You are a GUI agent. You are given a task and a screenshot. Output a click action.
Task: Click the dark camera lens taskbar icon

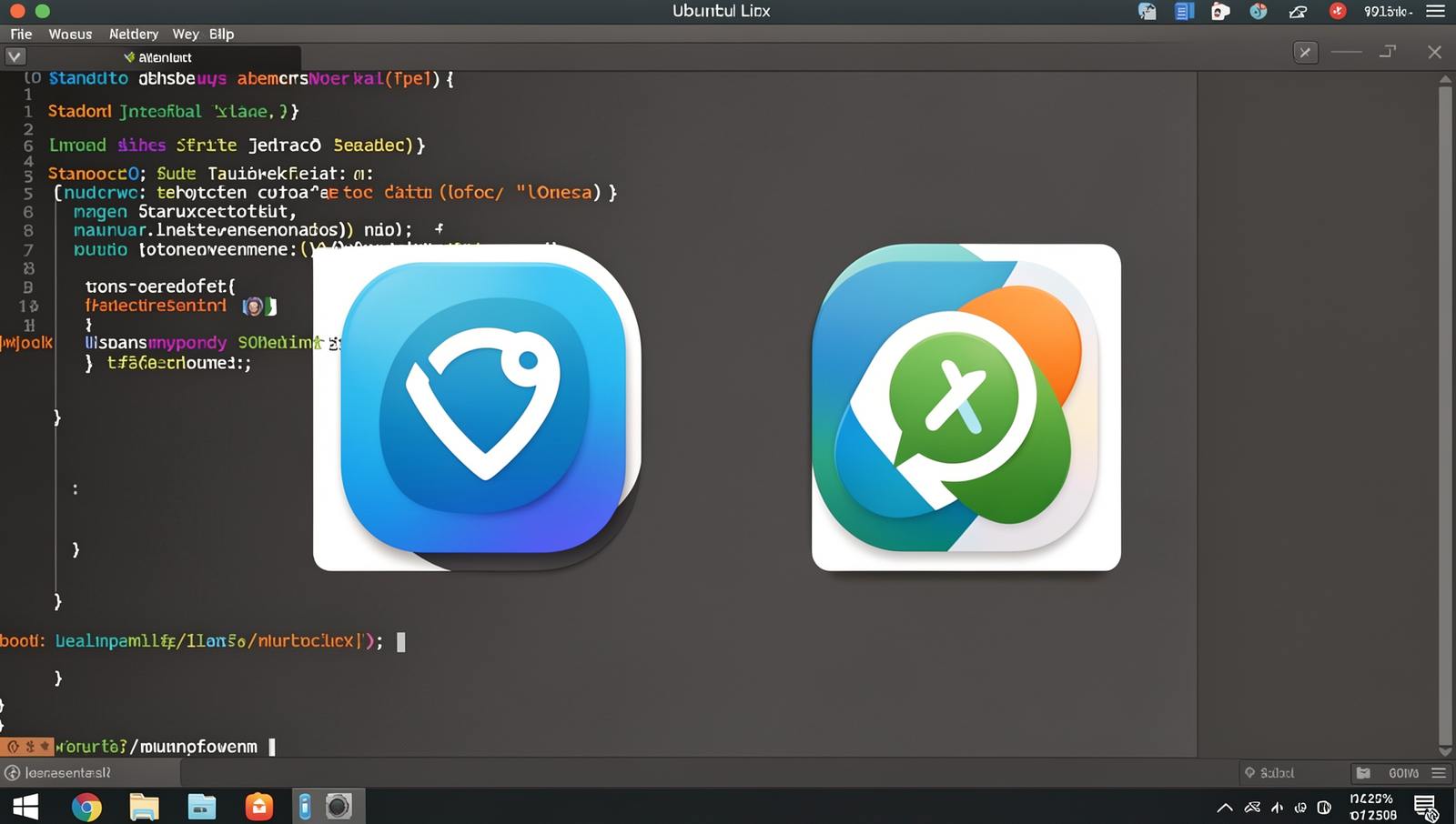339,807
